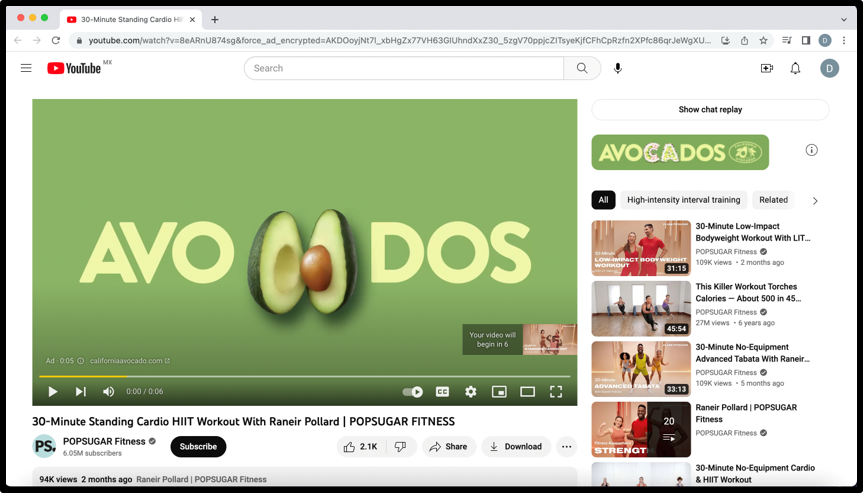Reload the page in Chrome

tap(56, 40)
